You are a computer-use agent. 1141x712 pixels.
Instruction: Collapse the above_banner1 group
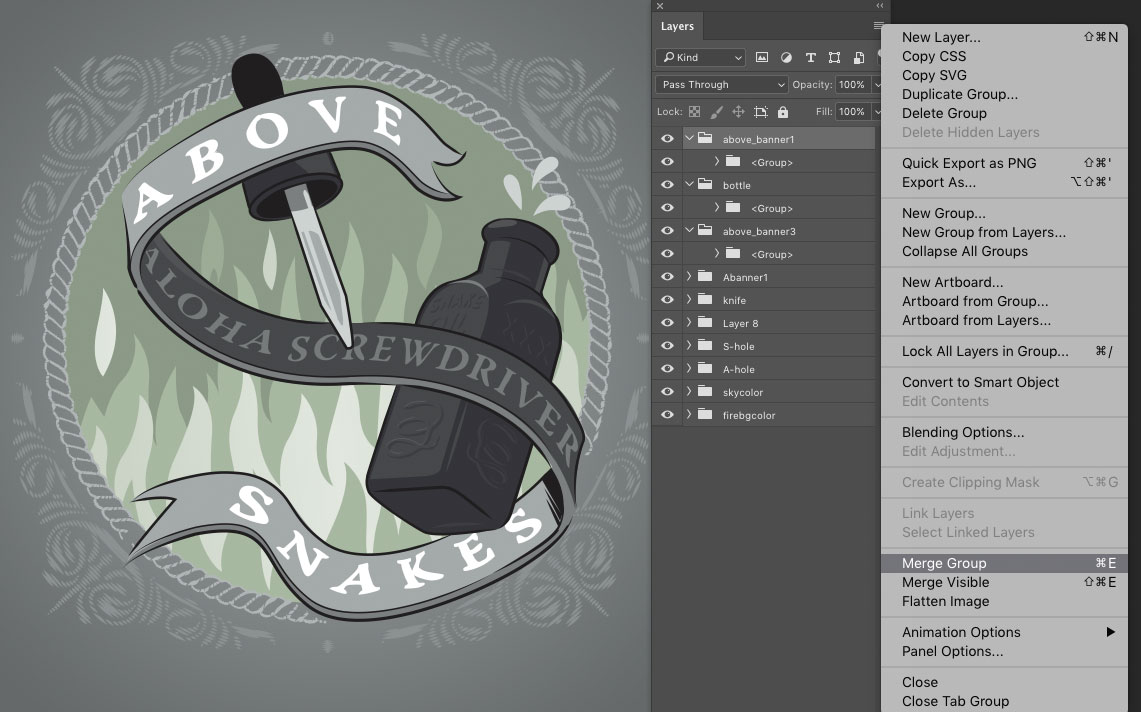(689, 138)
